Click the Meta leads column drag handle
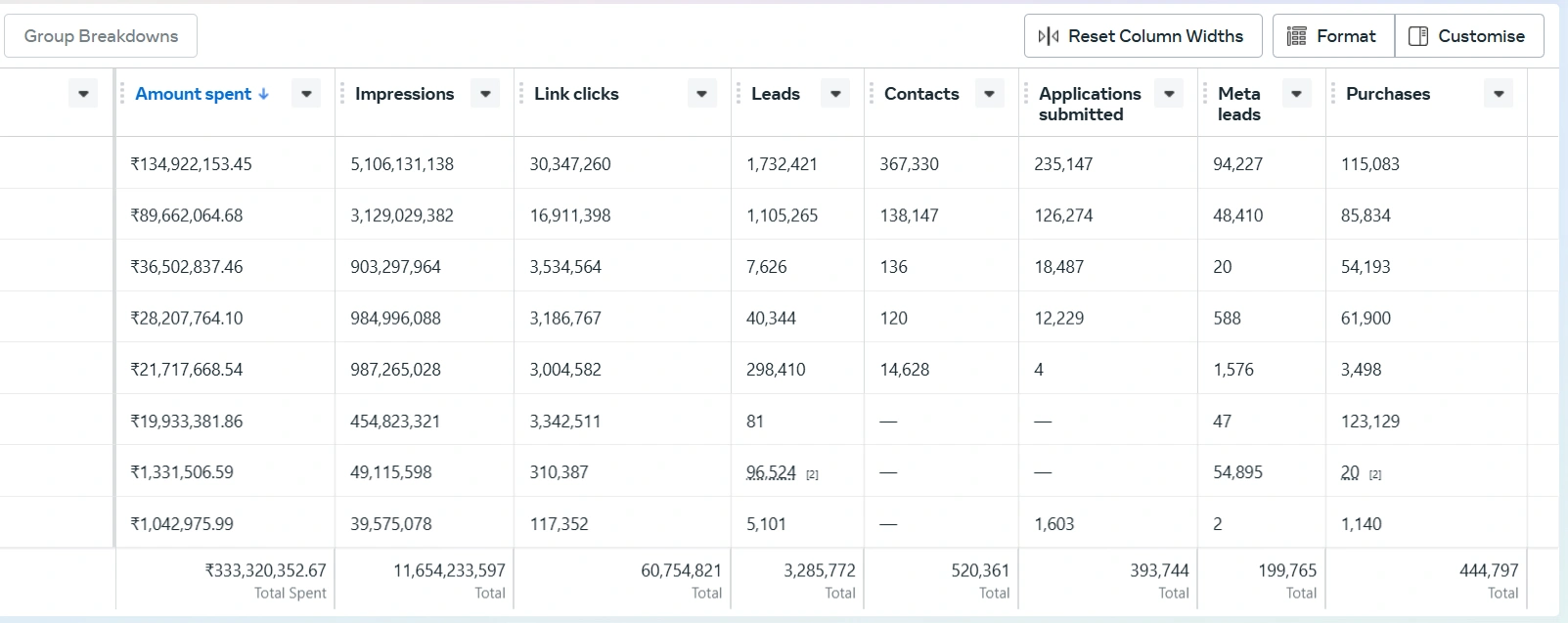This screenshot has height=623, width=1568. (x=1205, y=94)
